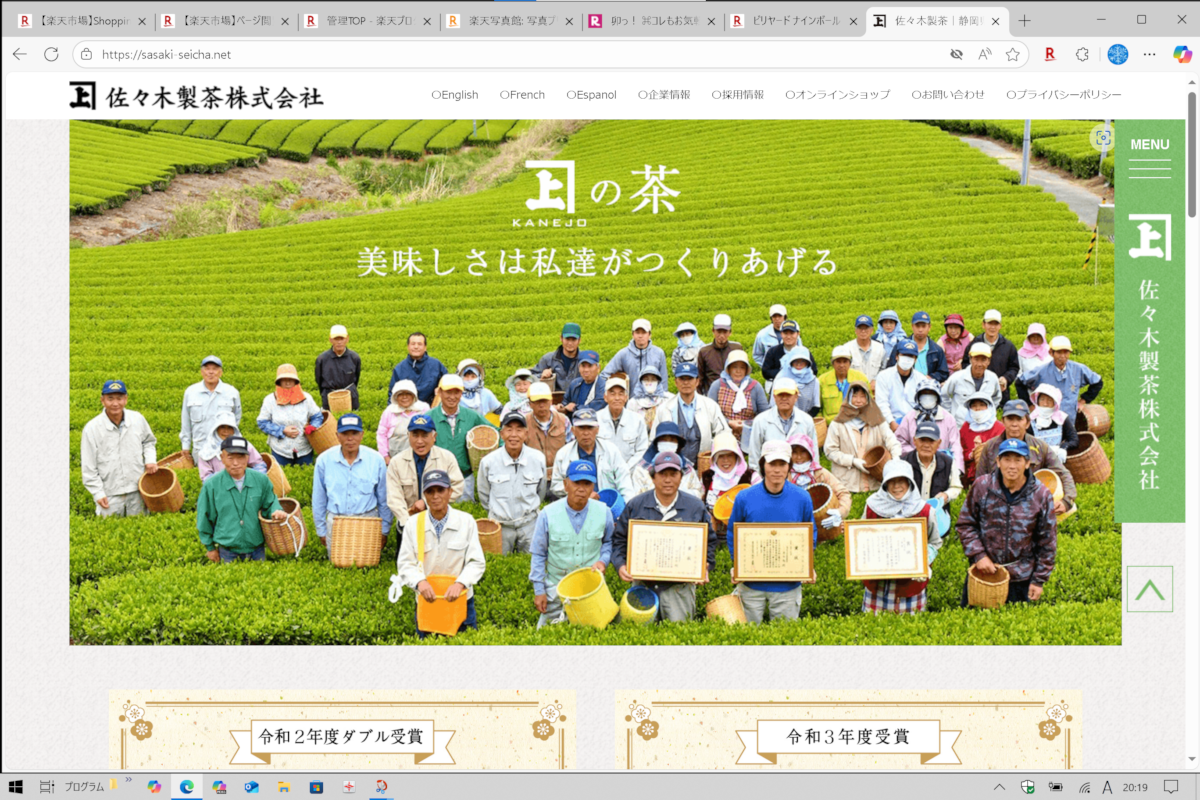Toggle the IME input mode indicator A
Image resolution: width=1200 pixels, height=800 pixels.
pyautogui.click(x=1108, y=787)
